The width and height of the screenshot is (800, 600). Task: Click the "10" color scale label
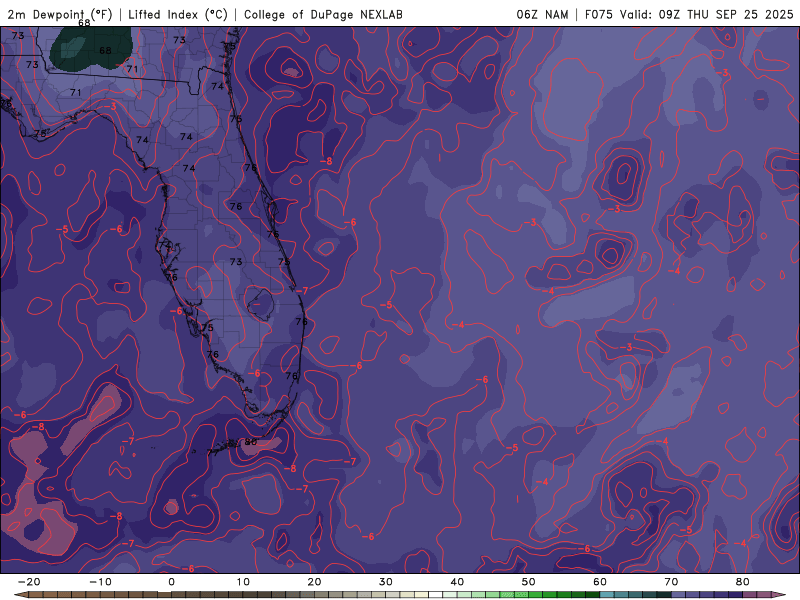pos(243,582)
